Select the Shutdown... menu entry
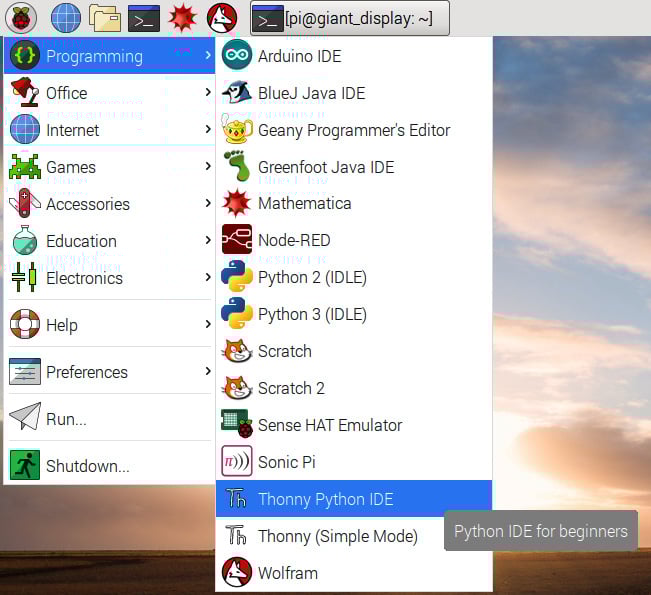This screenshot has height=595, width=651. (109, 465)
